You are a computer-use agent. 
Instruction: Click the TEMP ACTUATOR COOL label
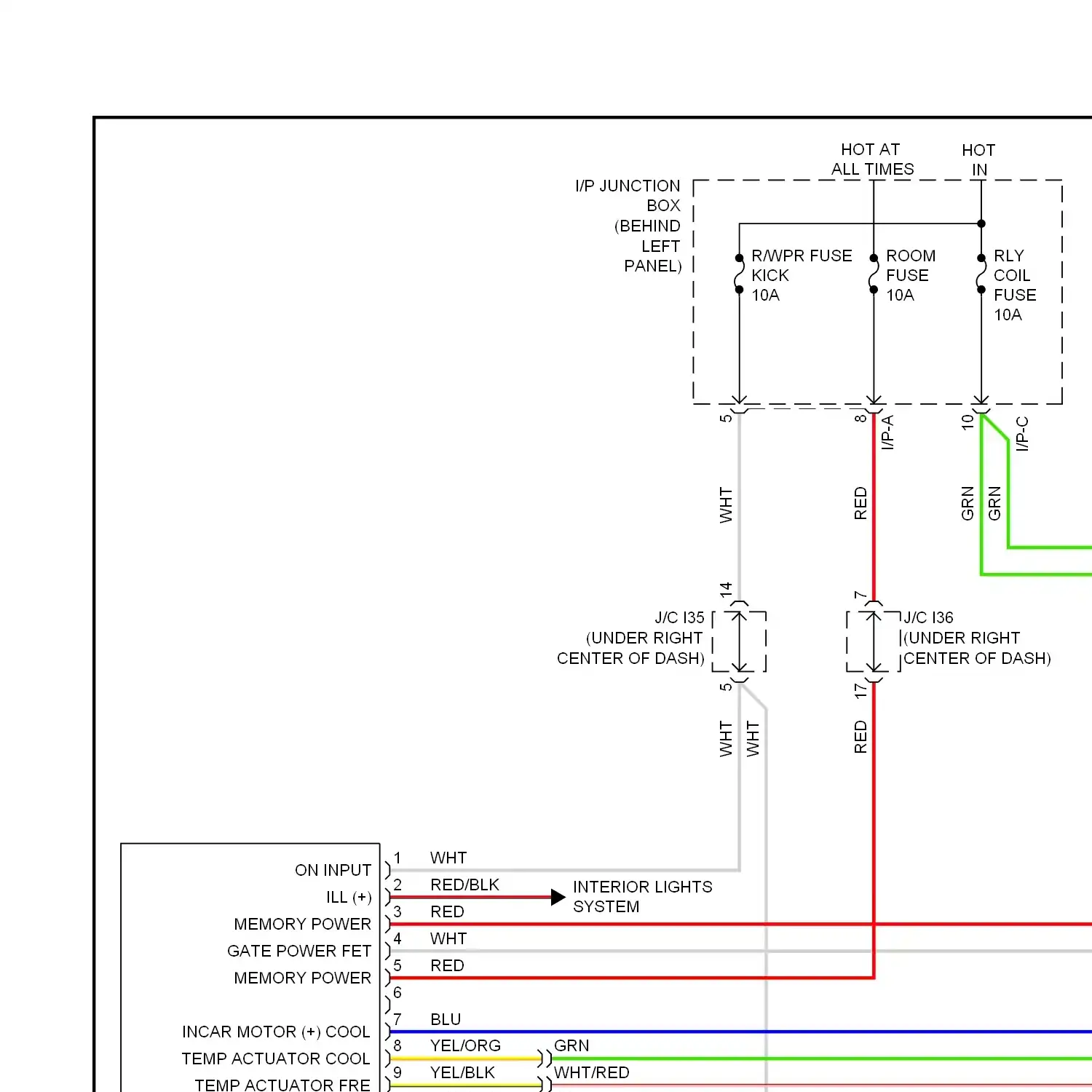click(x=276, y=1059)
